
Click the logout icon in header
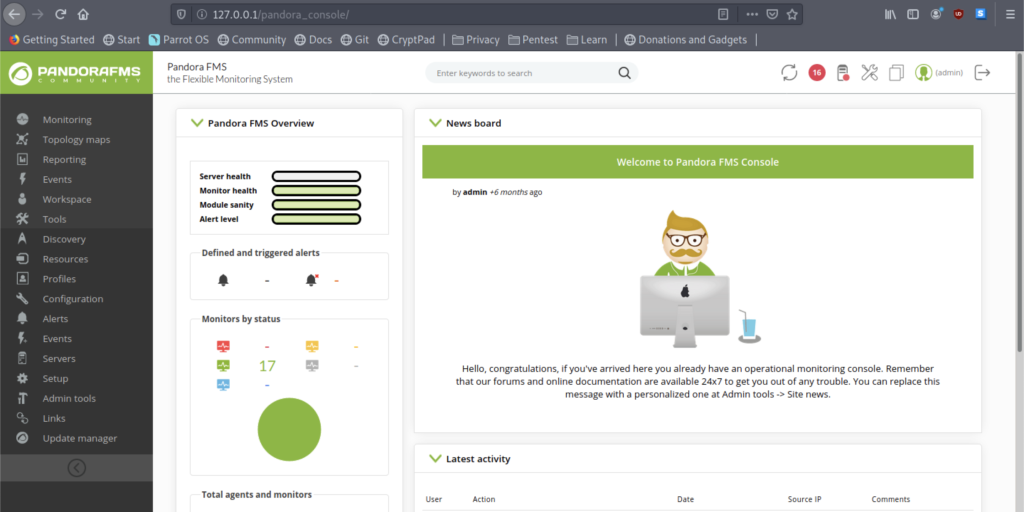click(982, 72)
